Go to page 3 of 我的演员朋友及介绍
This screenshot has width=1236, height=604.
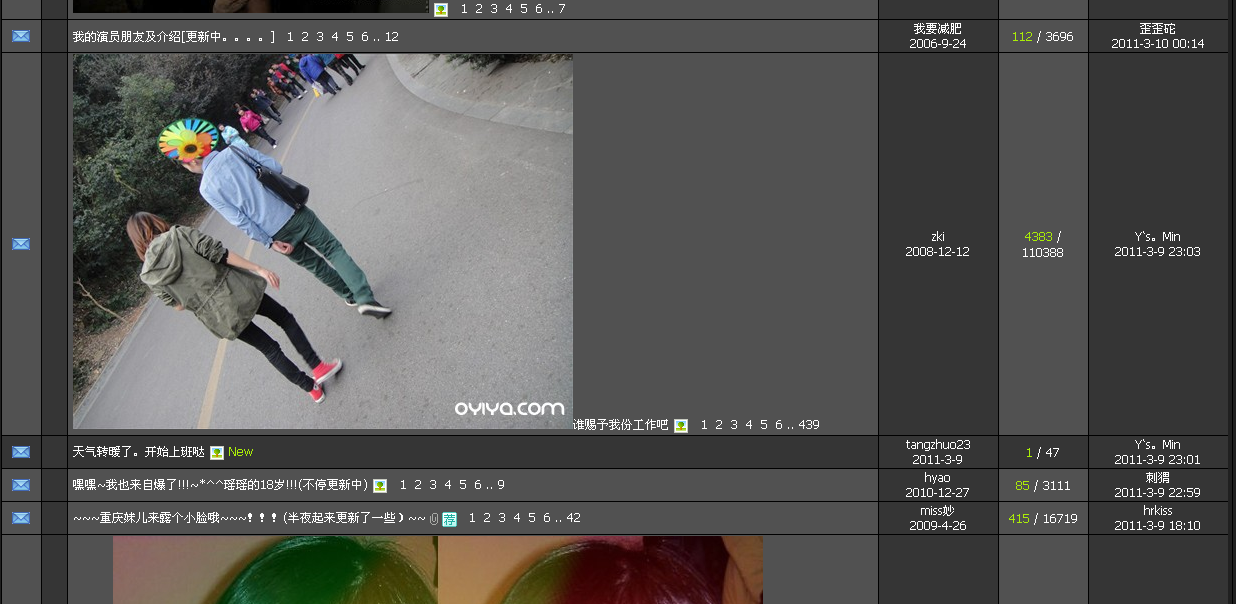click(320, 36)
